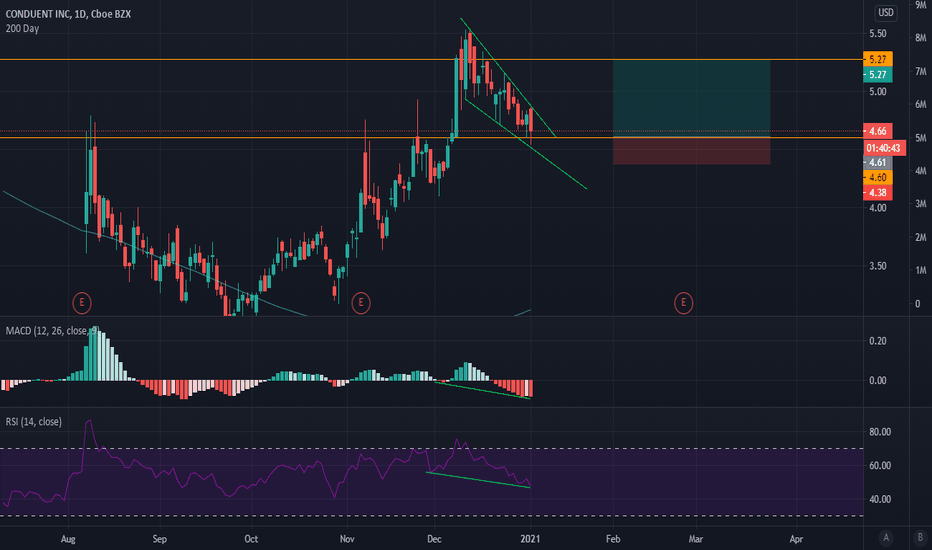Click the Sep label on time axis

(x=159, y=539)
